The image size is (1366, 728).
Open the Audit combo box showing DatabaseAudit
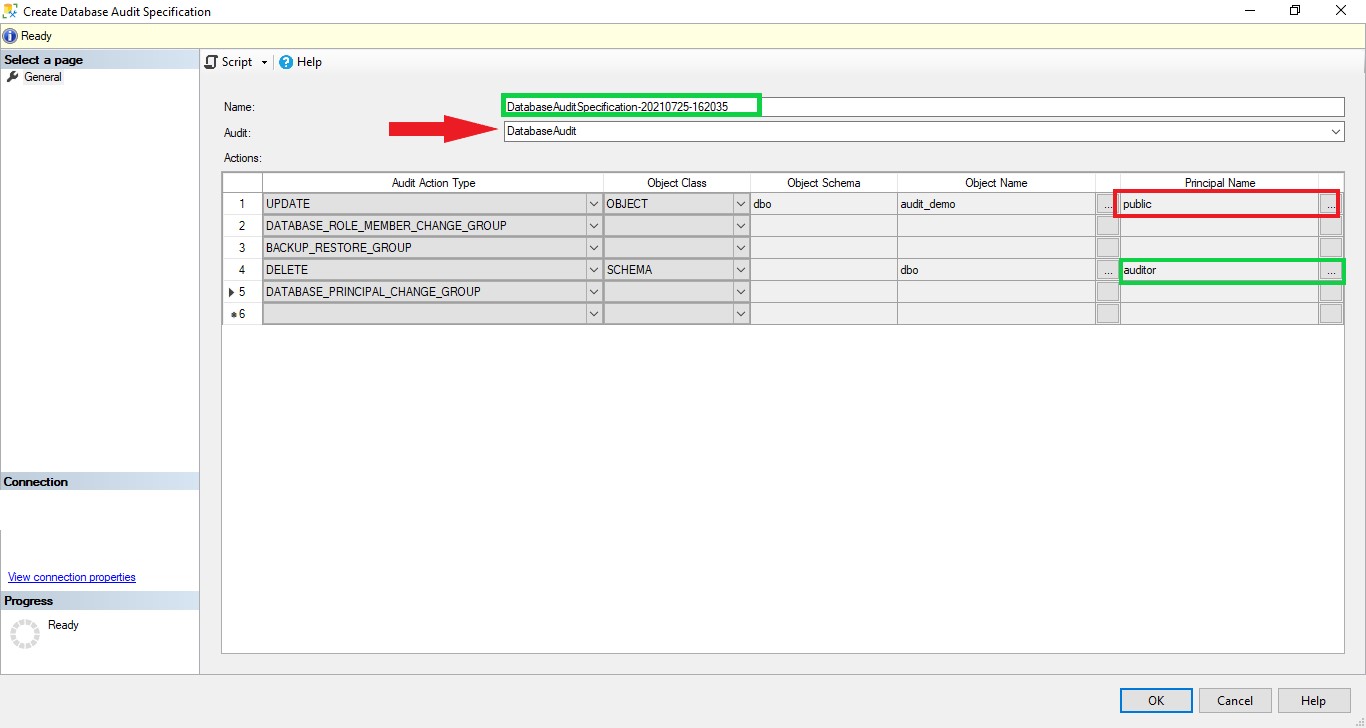[x=1337, y=131]
